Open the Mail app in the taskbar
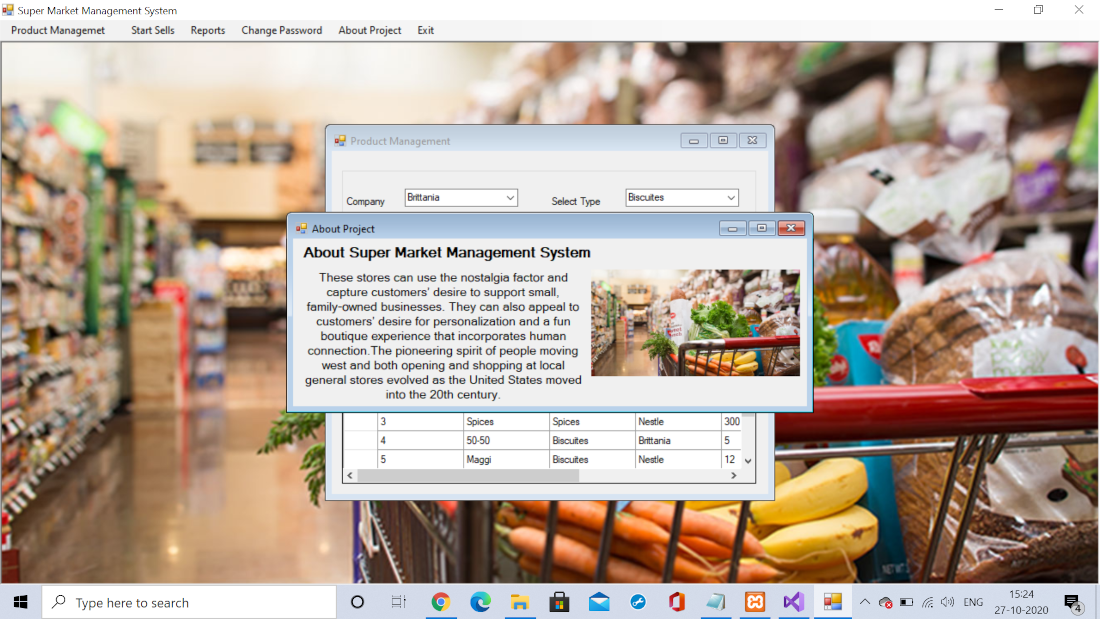This screenshot has height=619, width=1100. click(599, 602)
